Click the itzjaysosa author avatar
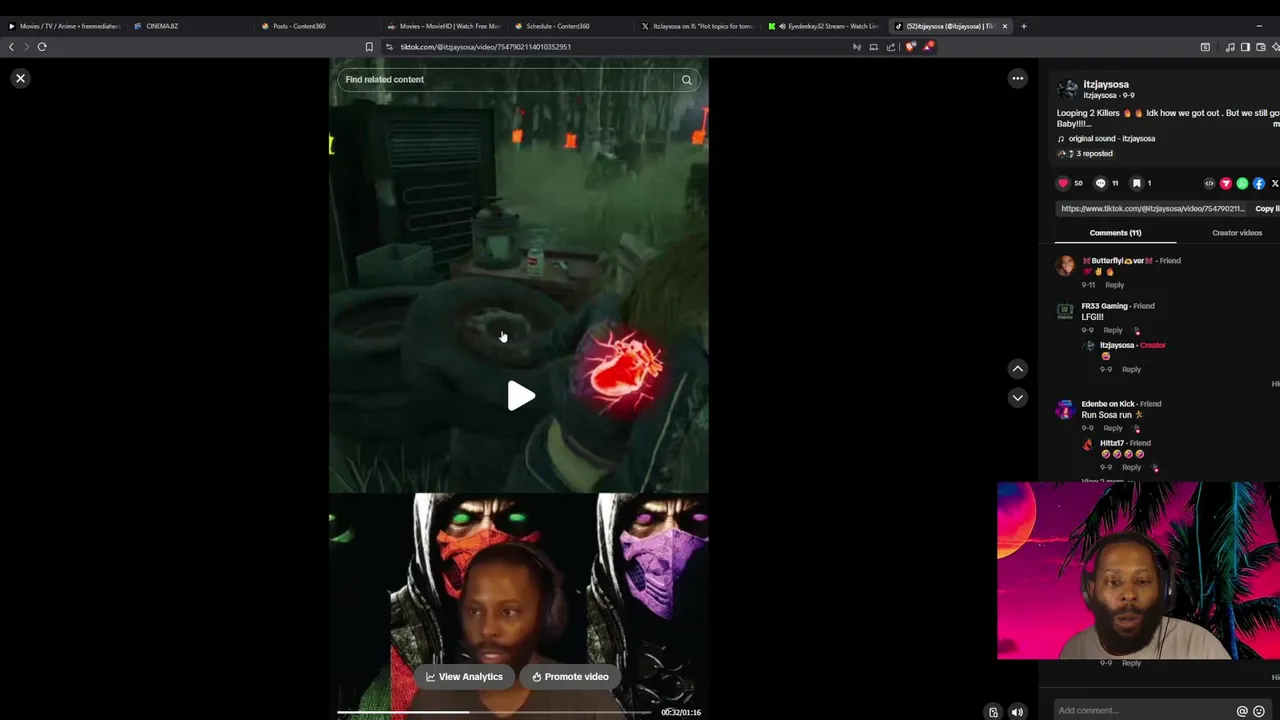The image size is (1280, 720). pyautogui.click(x=1068, y=89)
